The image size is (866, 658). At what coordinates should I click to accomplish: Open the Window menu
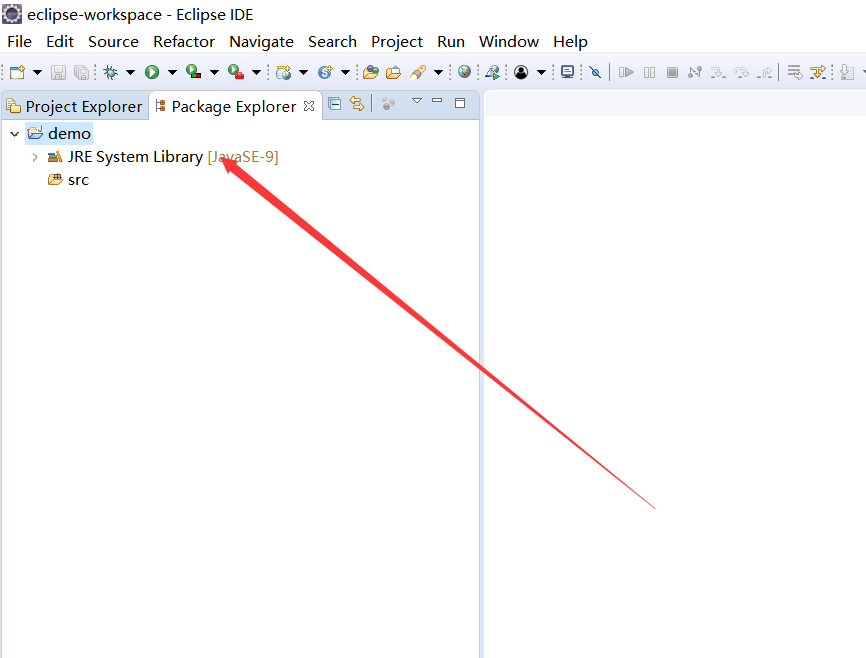point(509,41)
